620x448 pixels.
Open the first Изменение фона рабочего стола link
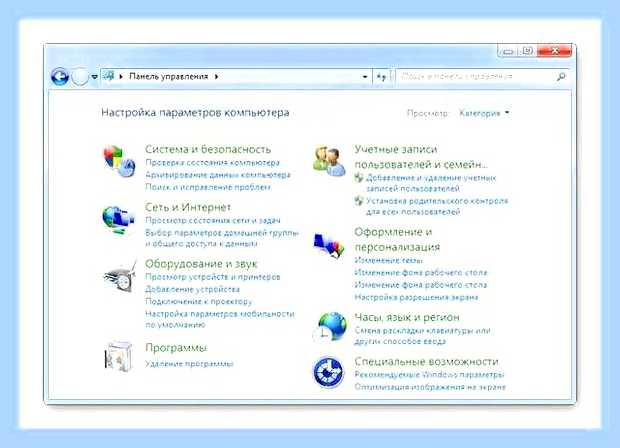pos(421,272)
